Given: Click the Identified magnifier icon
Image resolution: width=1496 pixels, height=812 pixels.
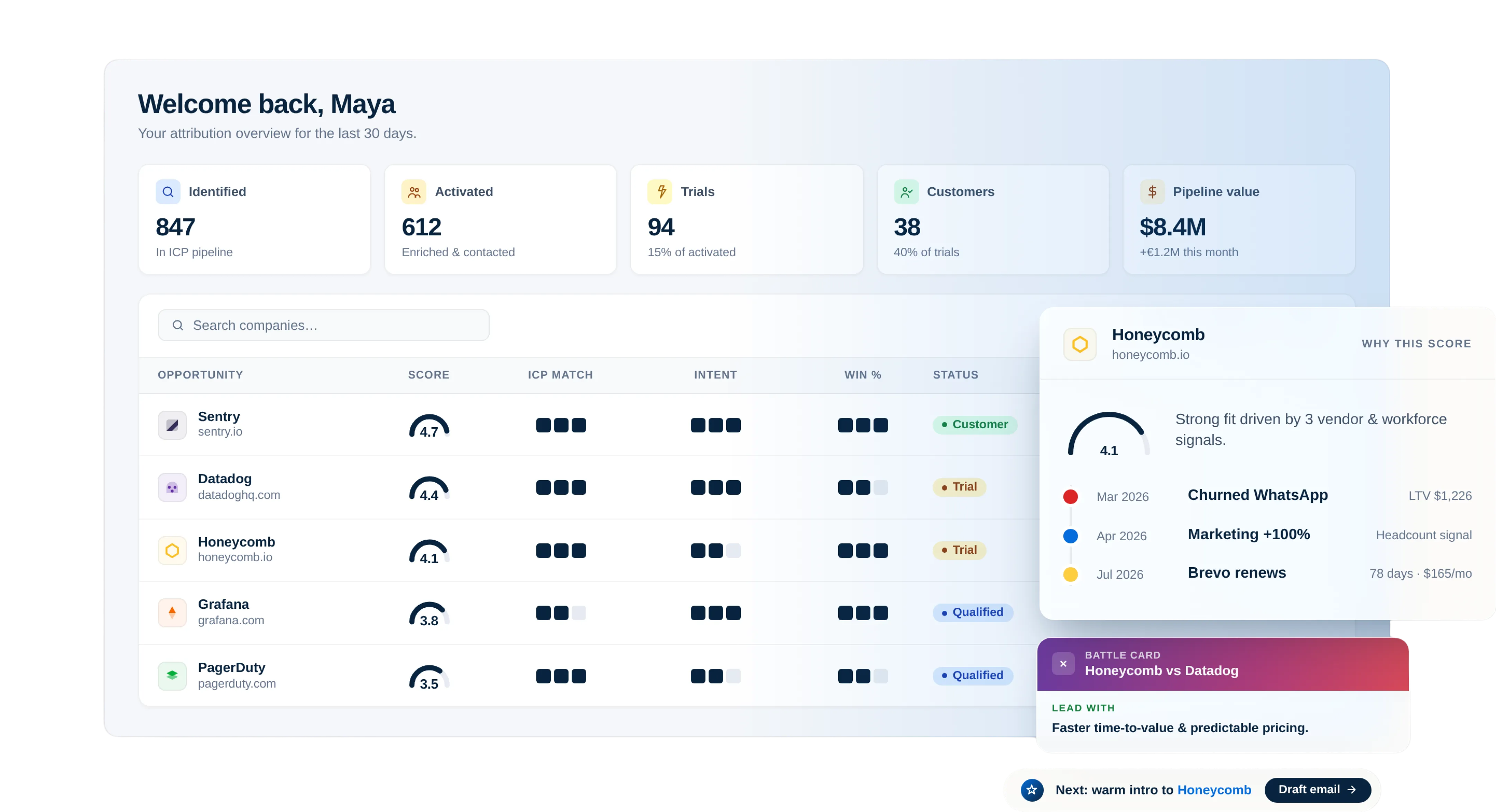Looking at the screenshot, I should click(168, 192).
